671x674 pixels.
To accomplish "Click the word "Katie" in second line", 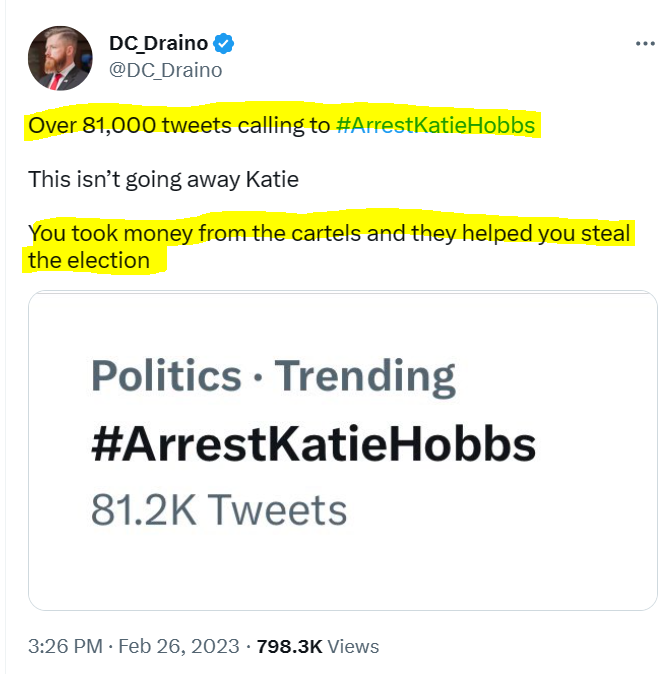I will pos(275,180).
